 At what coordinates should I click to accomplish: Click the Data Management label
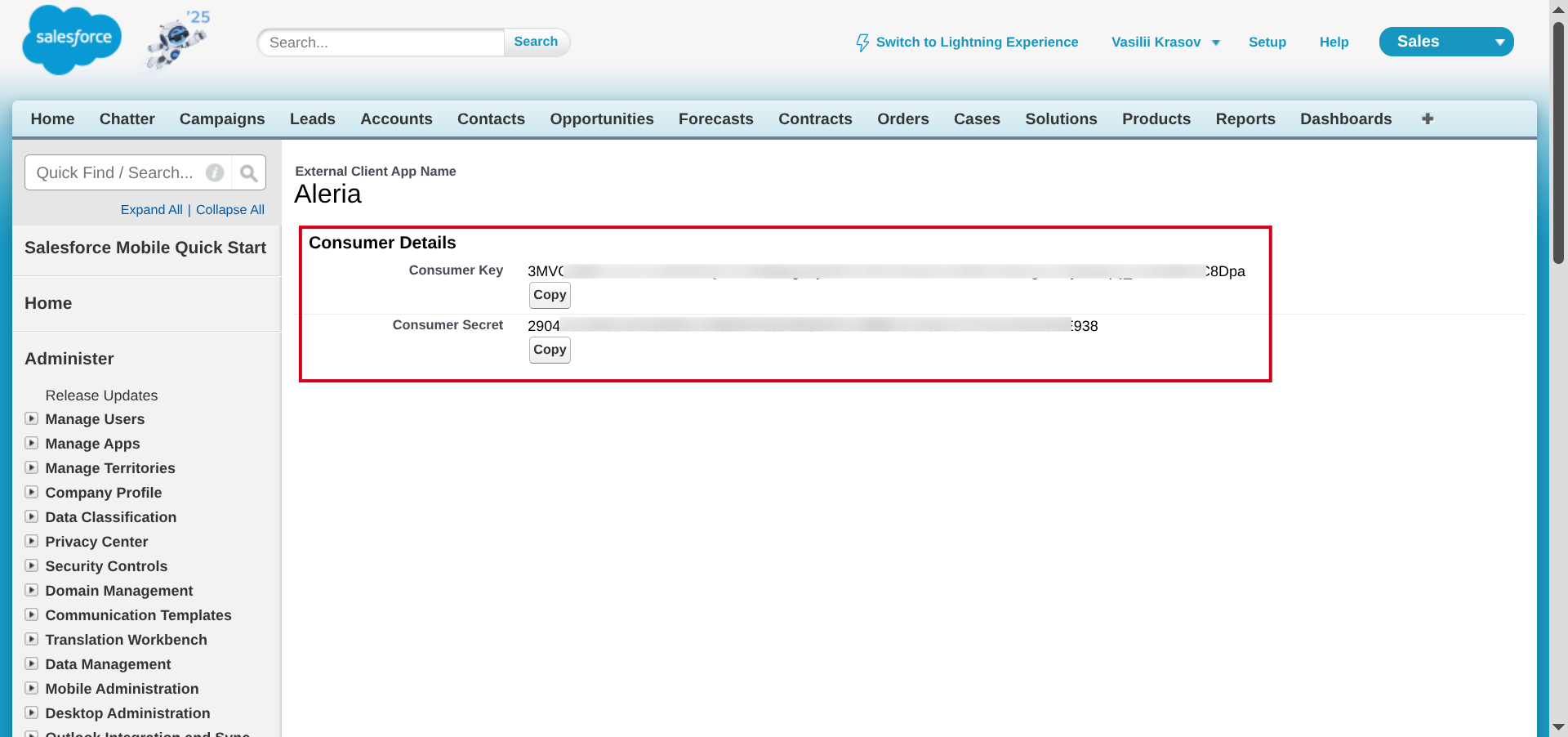(x=108, y=664)
